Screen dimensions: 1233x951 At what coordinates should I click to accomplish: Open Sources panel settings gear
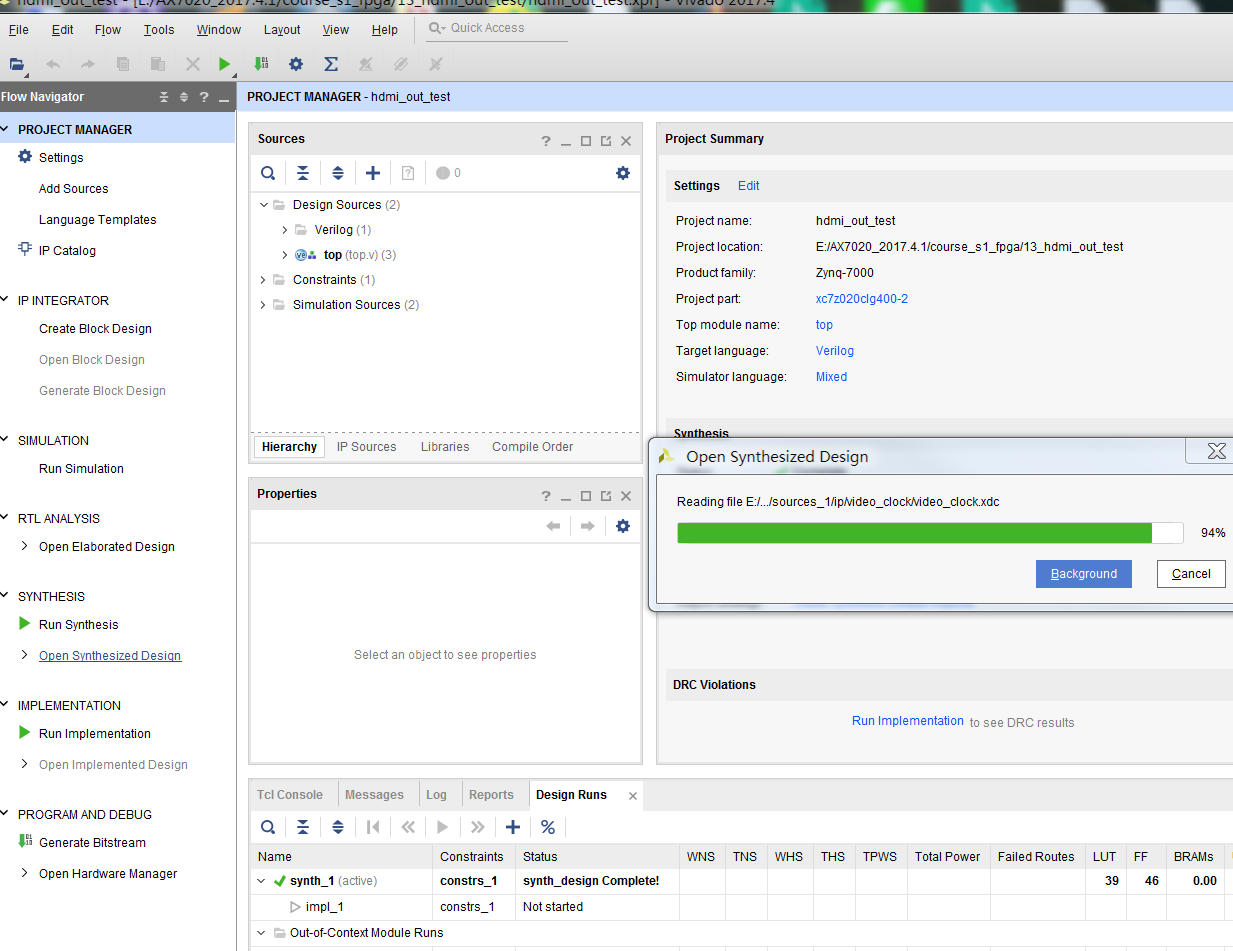pyautogui.click(x=623, y=173)
